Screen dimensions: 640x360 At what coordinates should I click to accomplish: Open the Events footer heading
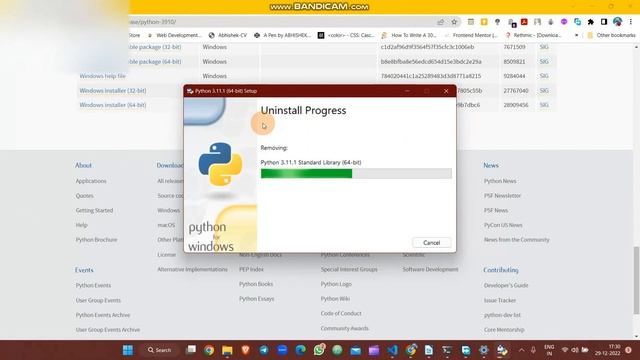click(84, 270)
